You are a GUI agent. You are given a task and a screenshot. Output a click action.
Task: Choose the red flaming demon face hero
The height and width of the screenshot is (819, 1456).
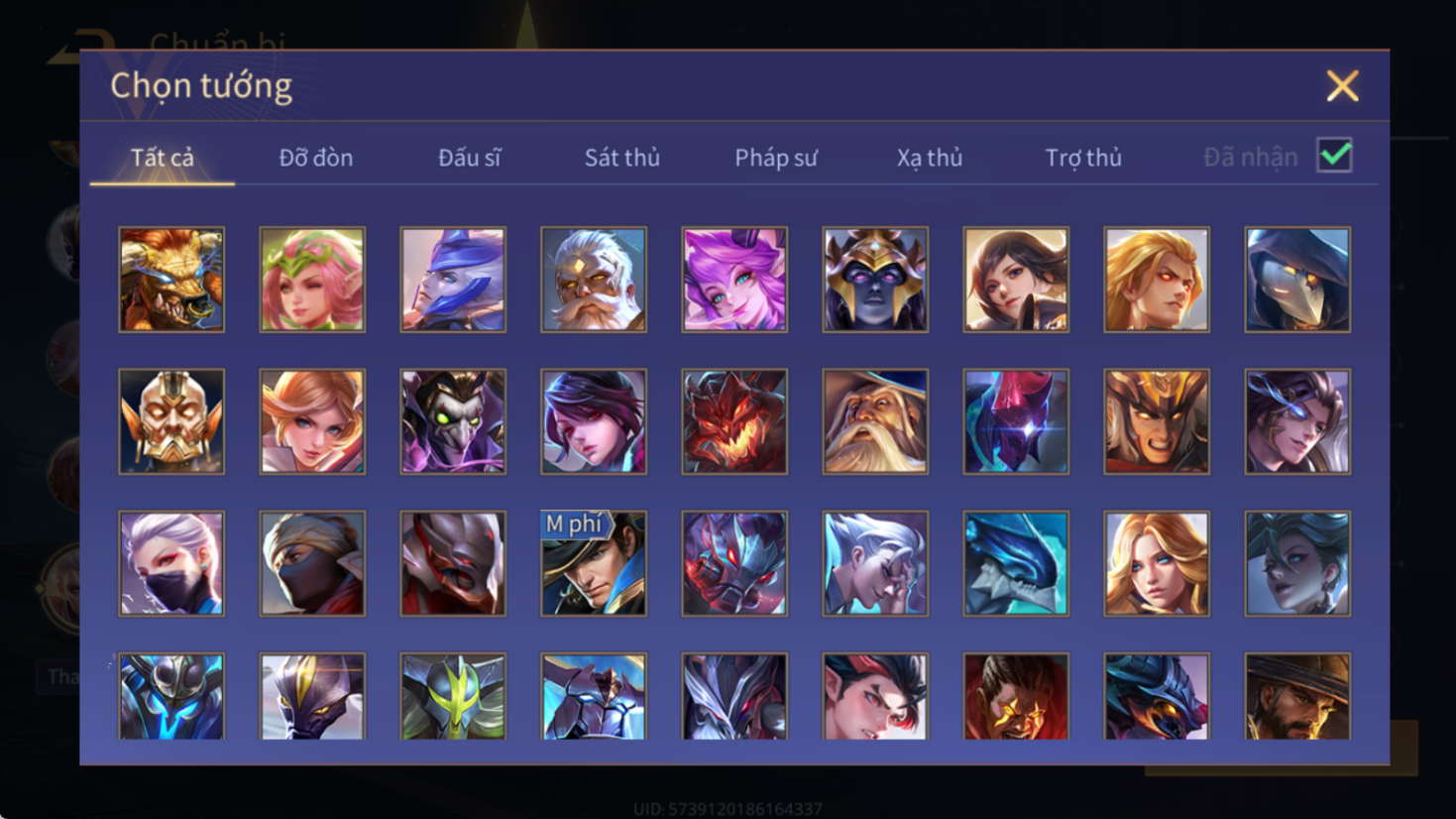tap(734, 421)
